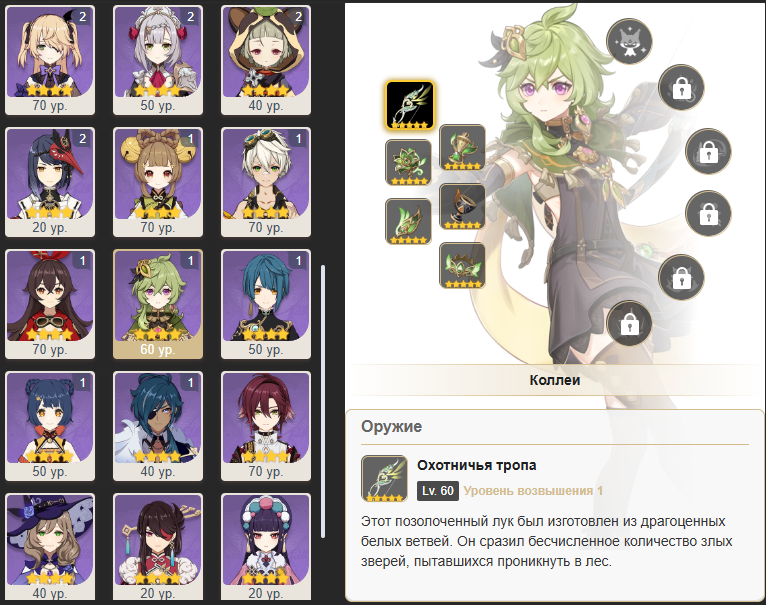Select hooded raccoon character at 40 ур.
This screenshot has width=766, height=605.
[266, 60]
